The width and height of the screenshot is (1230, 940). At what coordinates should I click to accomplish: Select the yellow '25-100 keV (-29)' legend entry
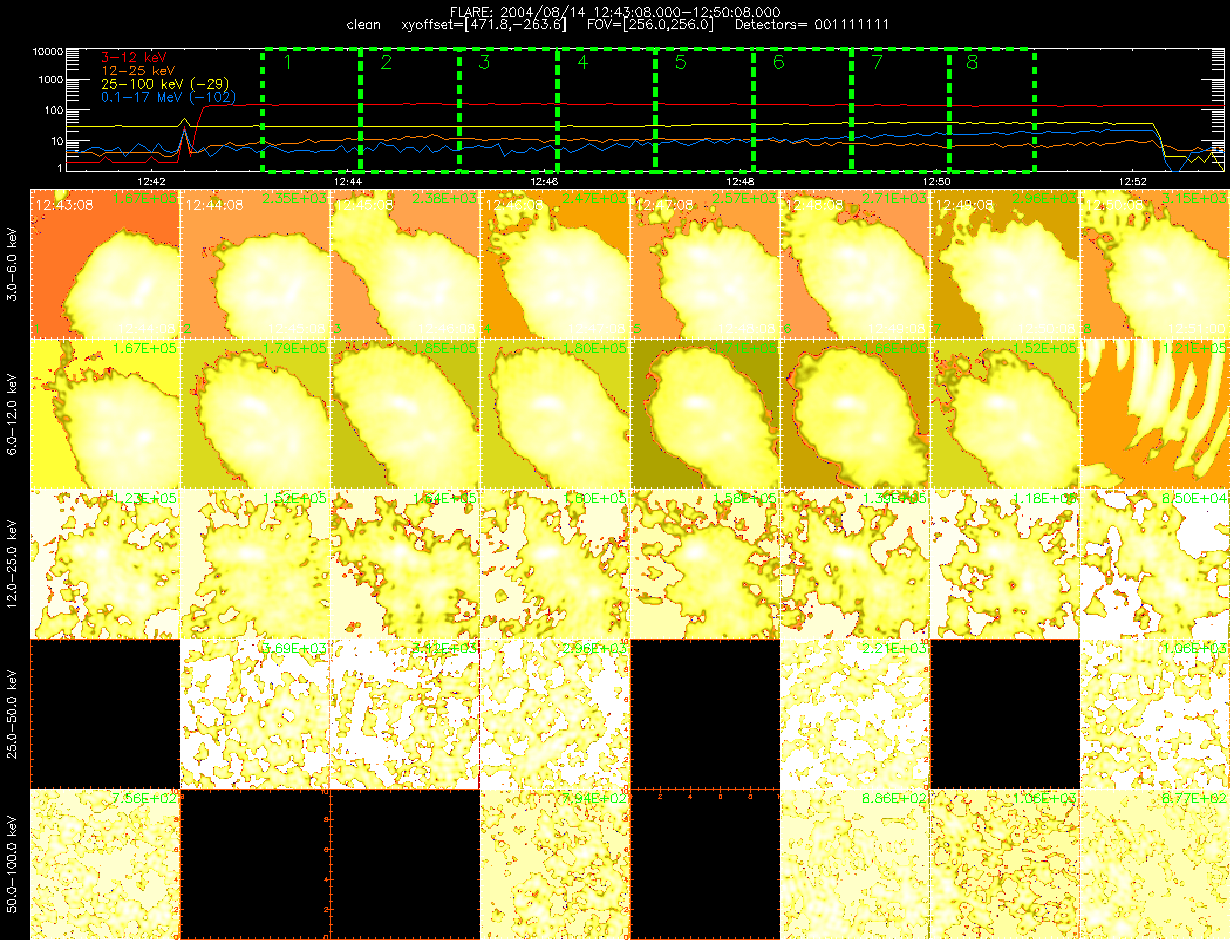point(164,85)
